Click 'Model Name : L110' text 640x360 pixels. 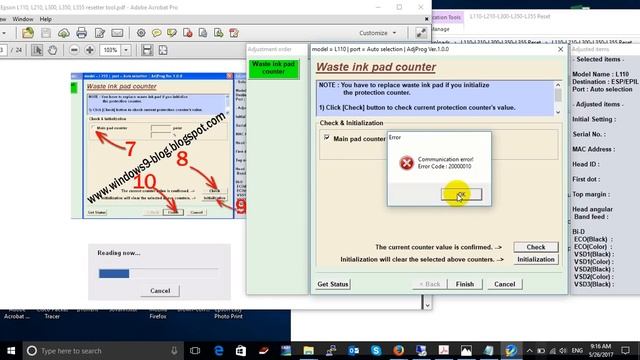(x=600, y=74)
